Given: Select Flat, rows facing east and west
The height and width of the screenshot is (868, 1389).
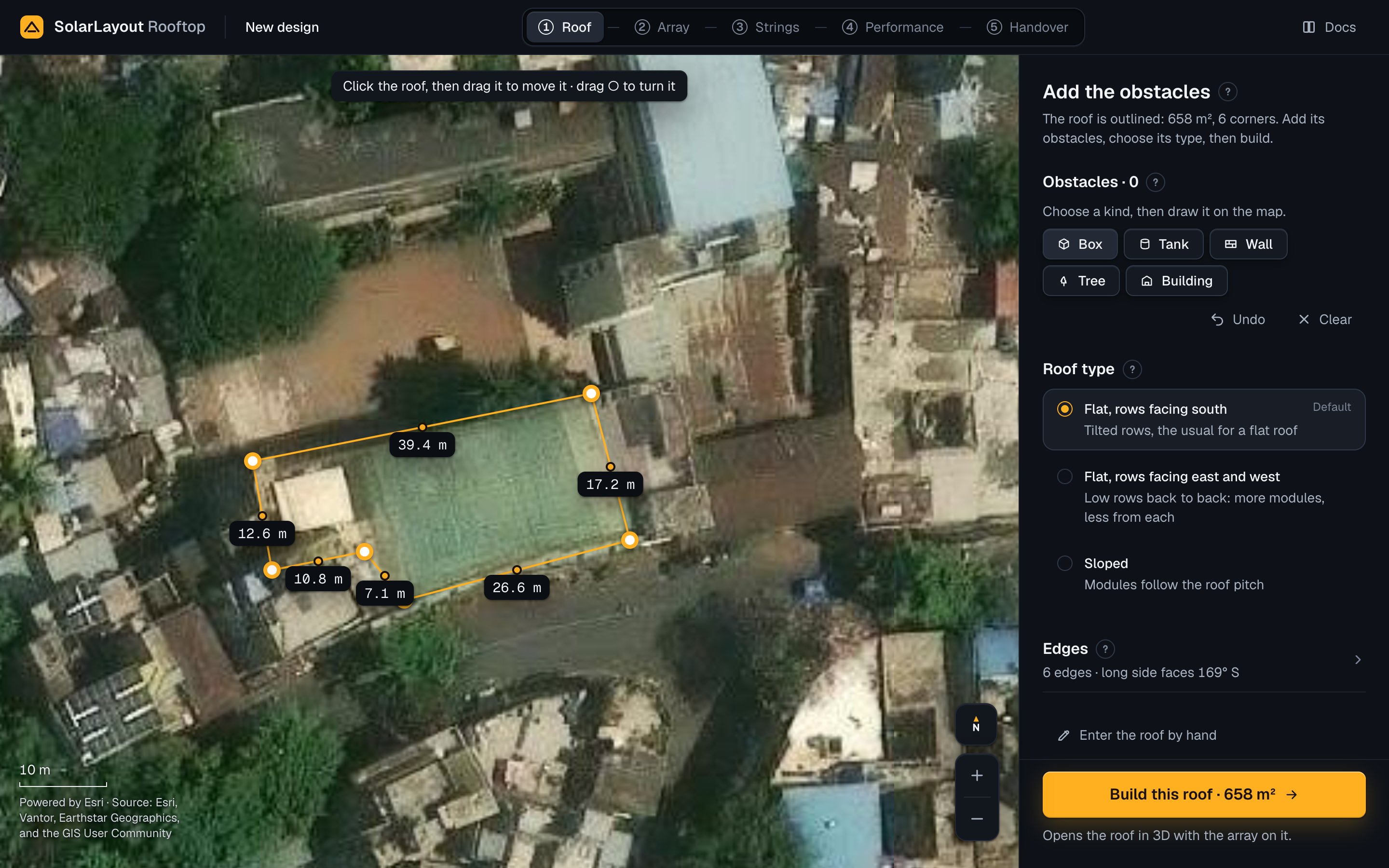Looking at the screenshot, I should (1204, 497).
